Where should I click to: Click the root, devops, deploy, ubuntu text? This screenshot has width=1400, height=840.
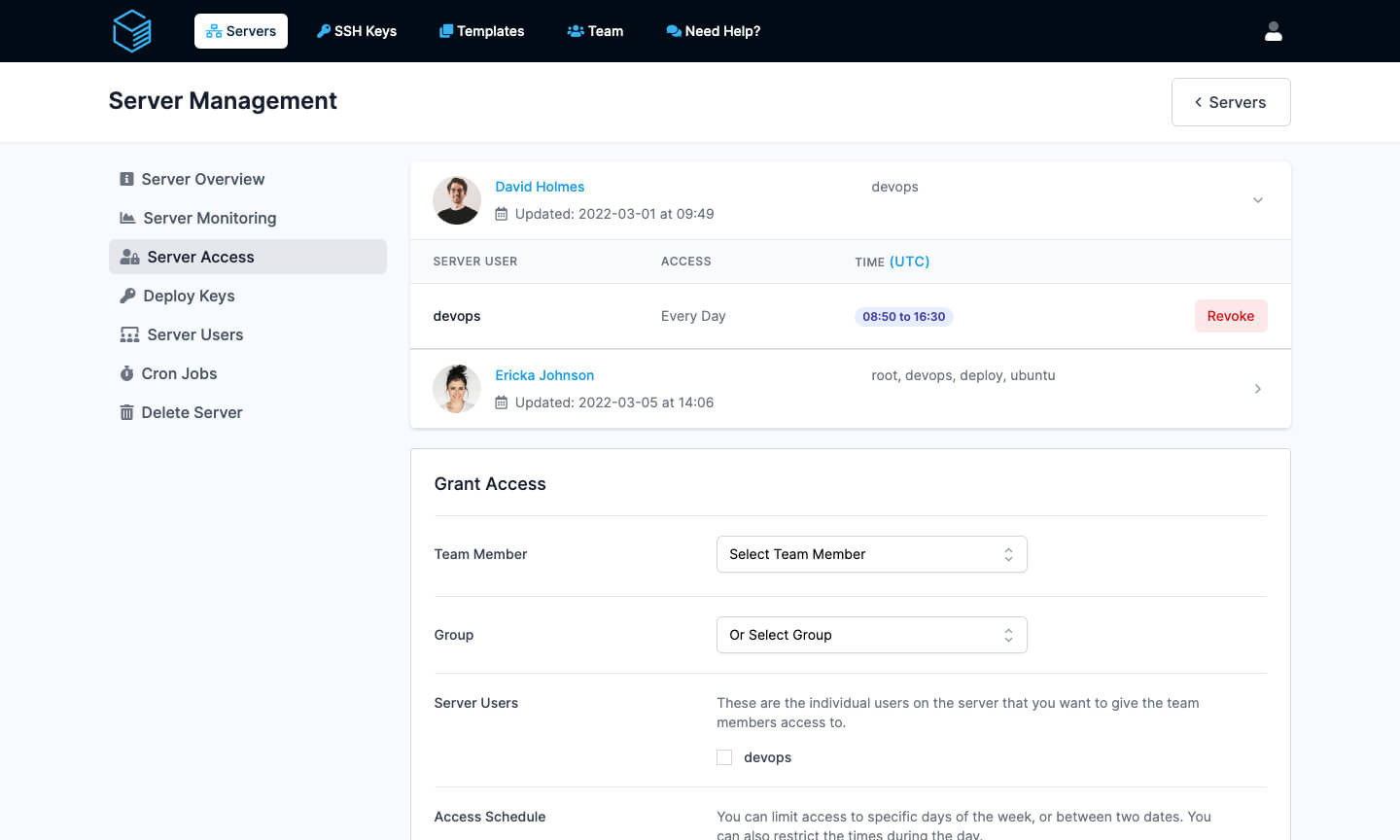click(x=963, y=375)
